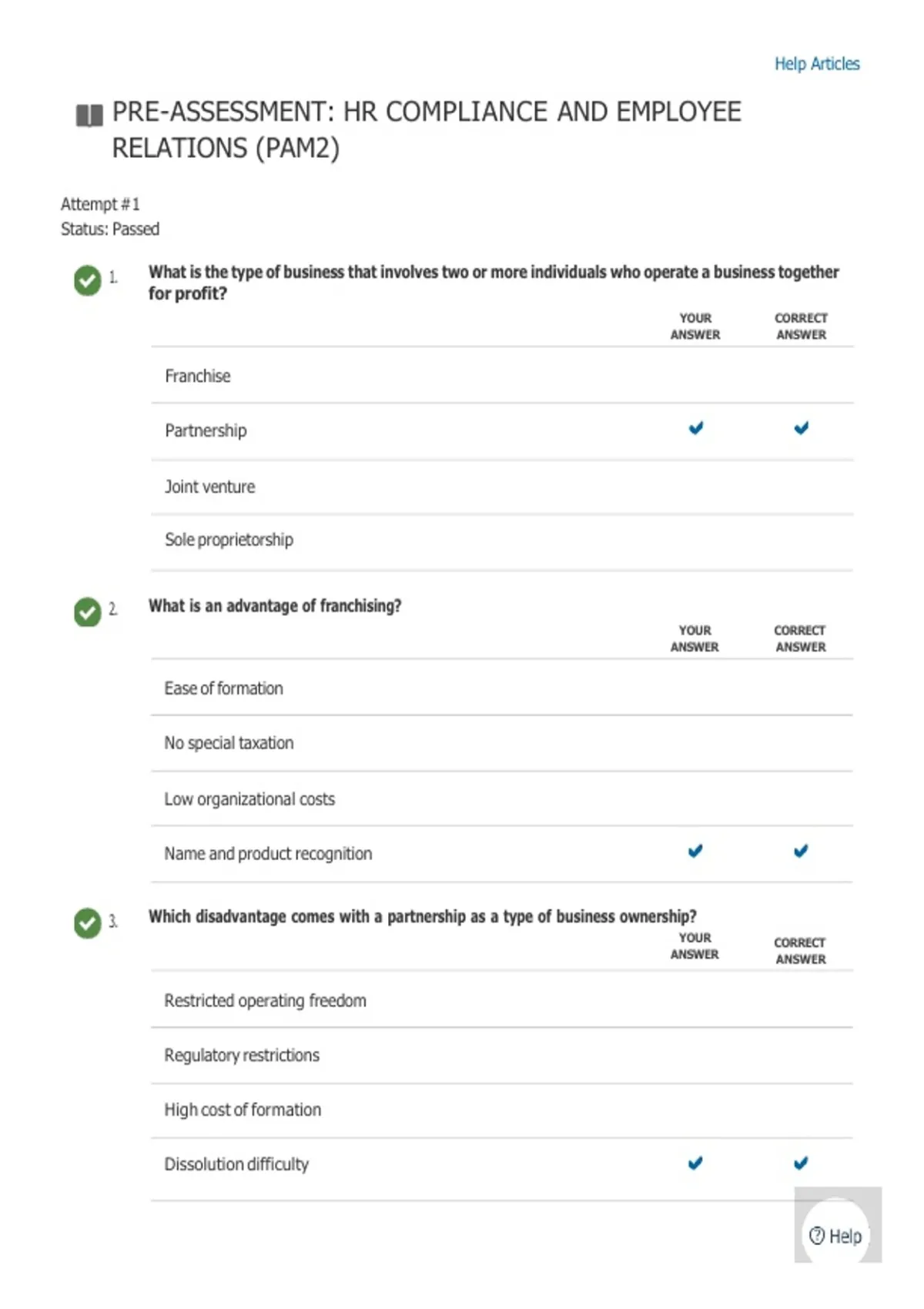Click the book icon beside Pre-Assessment title

(x=89, y=115)
